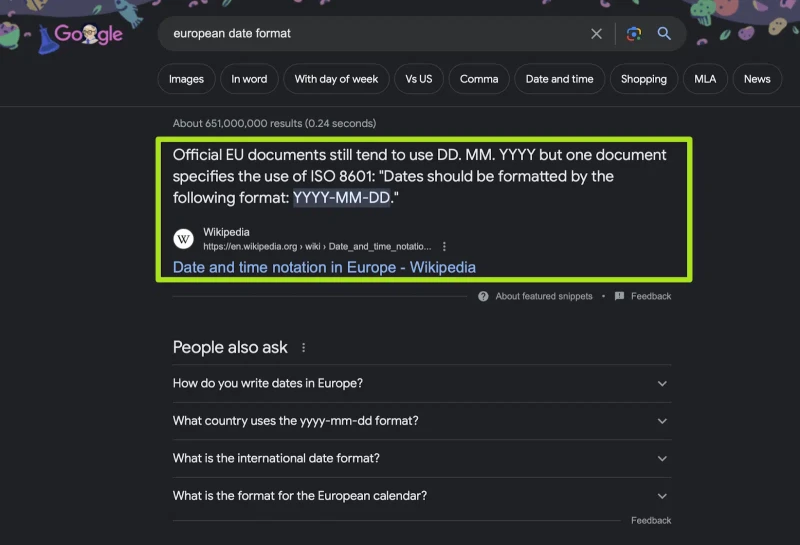Click the magnifying glass search icon

(664, 34)
